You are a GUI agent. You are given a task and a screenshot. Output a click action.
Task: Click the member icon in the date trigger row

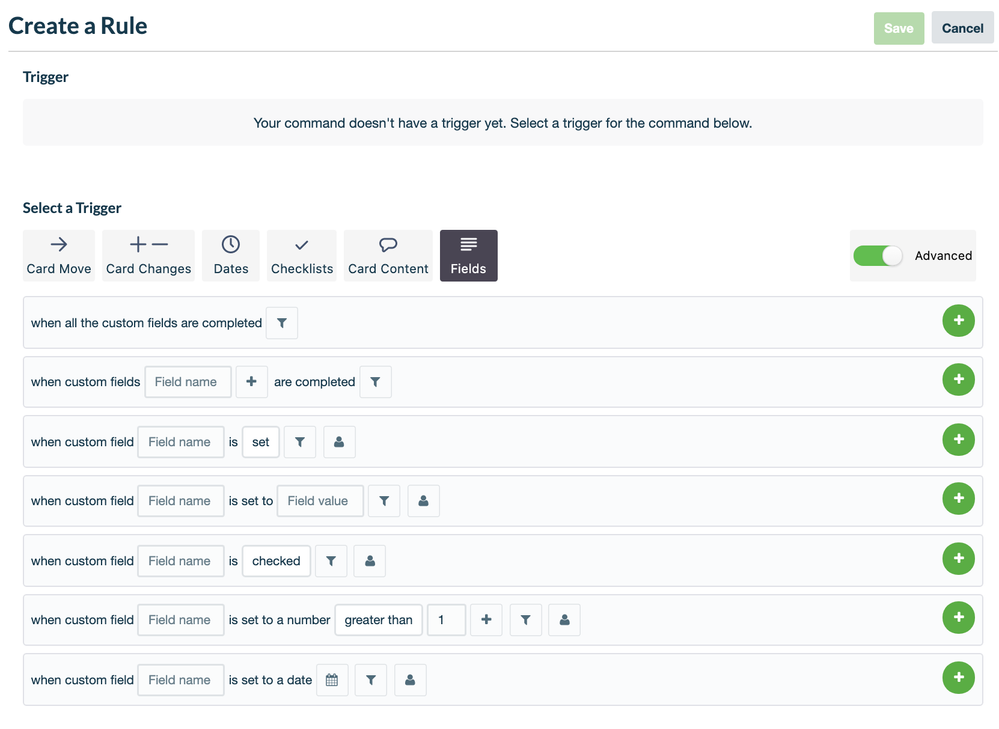point(410,679)
